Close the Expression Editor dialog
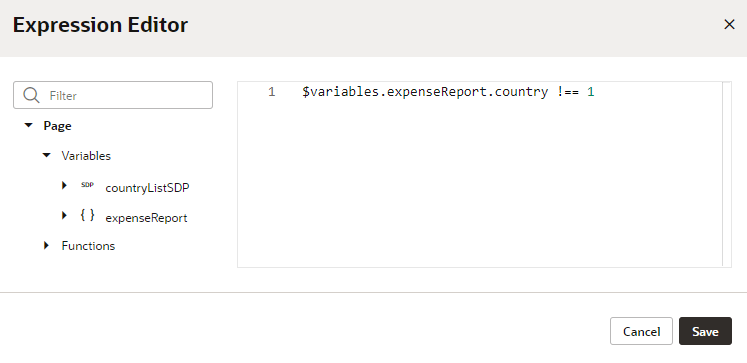 tap(729, 25)
